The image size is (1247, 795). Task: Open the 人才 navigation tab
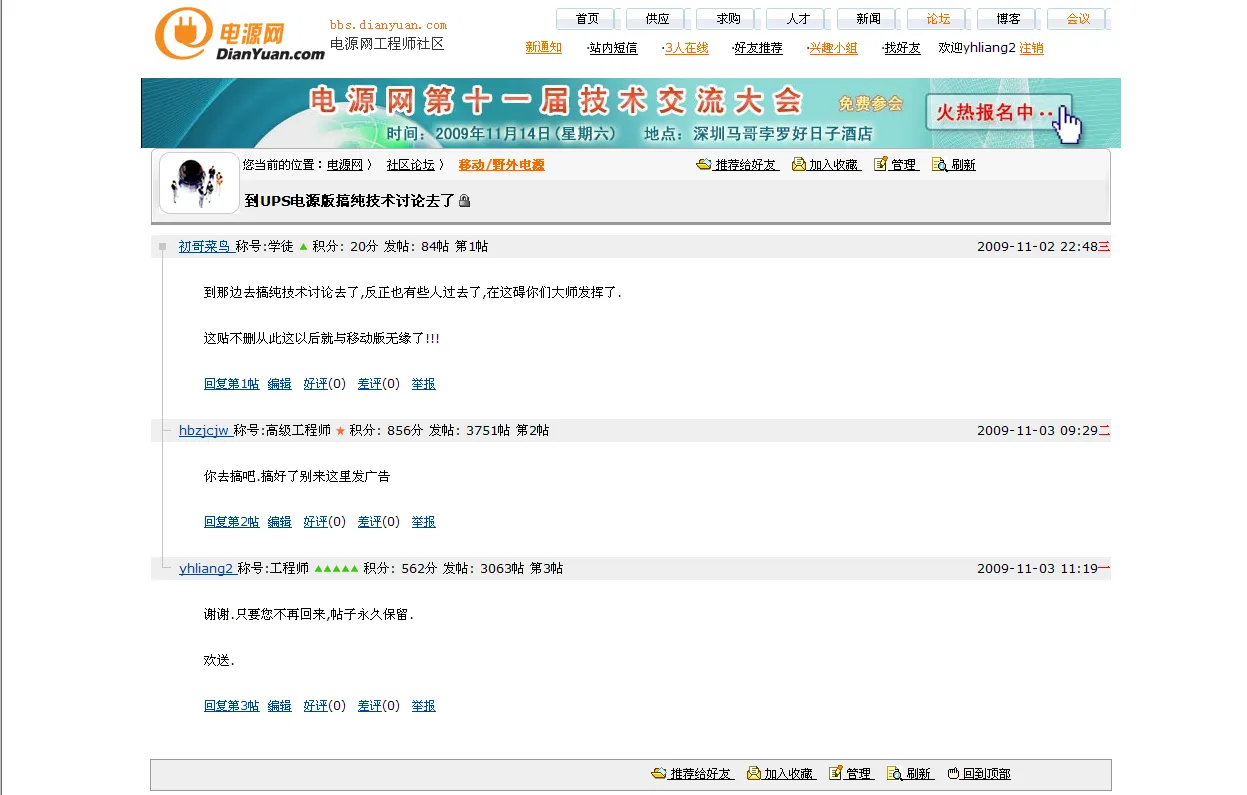point(798,19)
